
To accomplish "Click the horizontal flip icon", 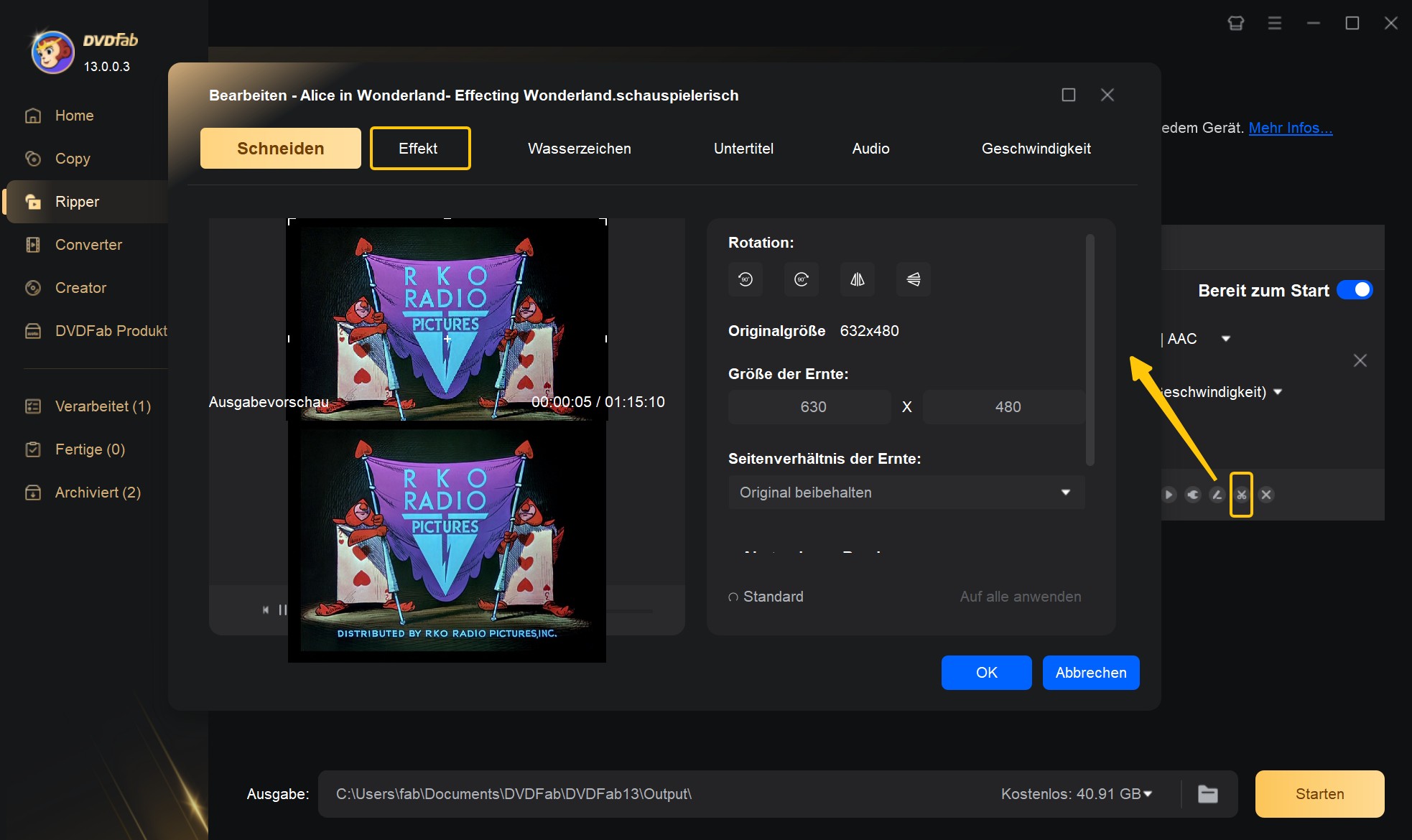I will point(856,280).
